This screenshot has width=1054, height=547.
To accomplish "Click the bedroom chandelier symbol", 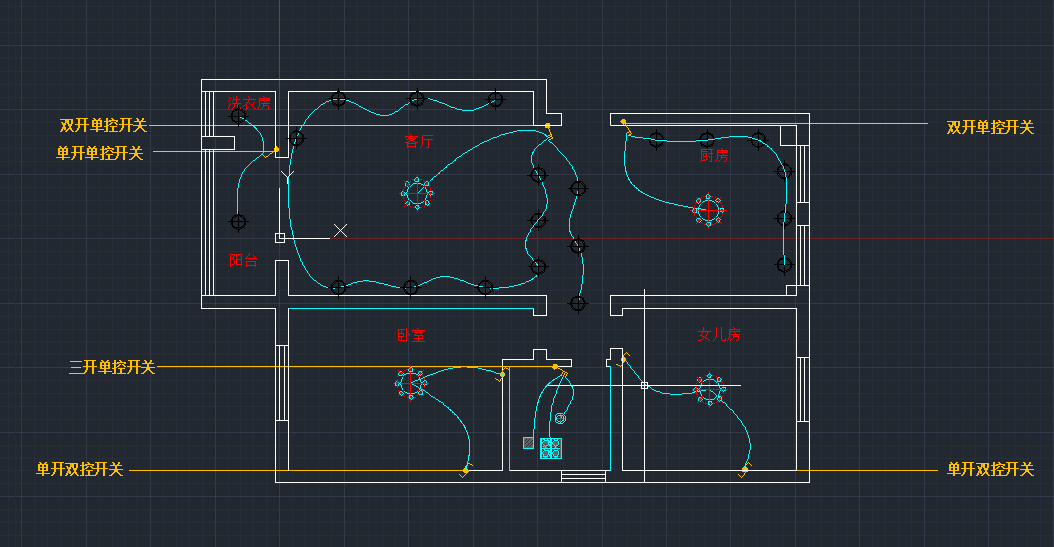I will (x=410, y=382).
